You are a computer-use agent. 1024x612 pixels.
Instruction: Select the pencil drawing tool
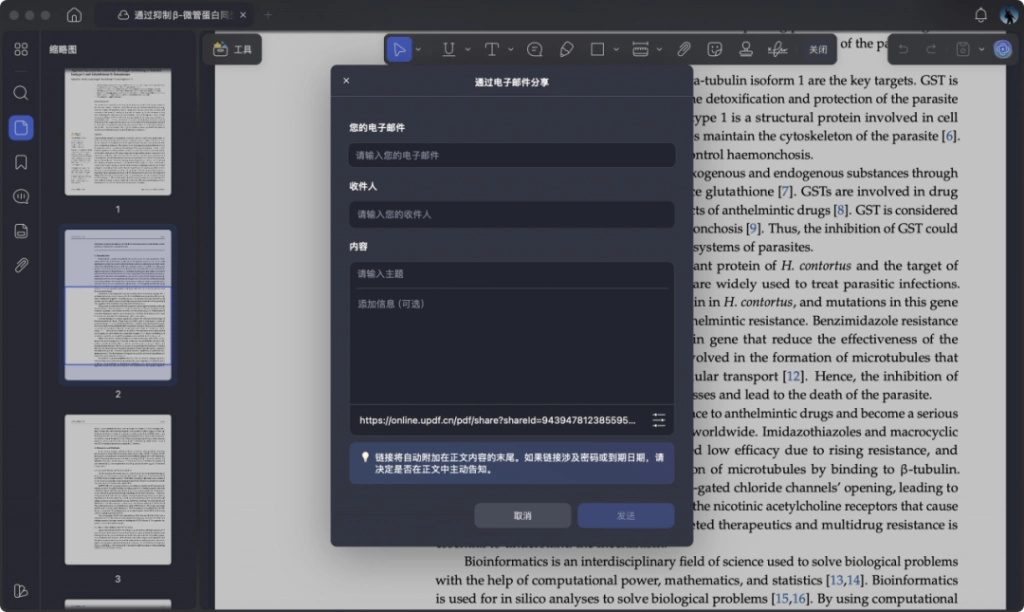point(566,50)
